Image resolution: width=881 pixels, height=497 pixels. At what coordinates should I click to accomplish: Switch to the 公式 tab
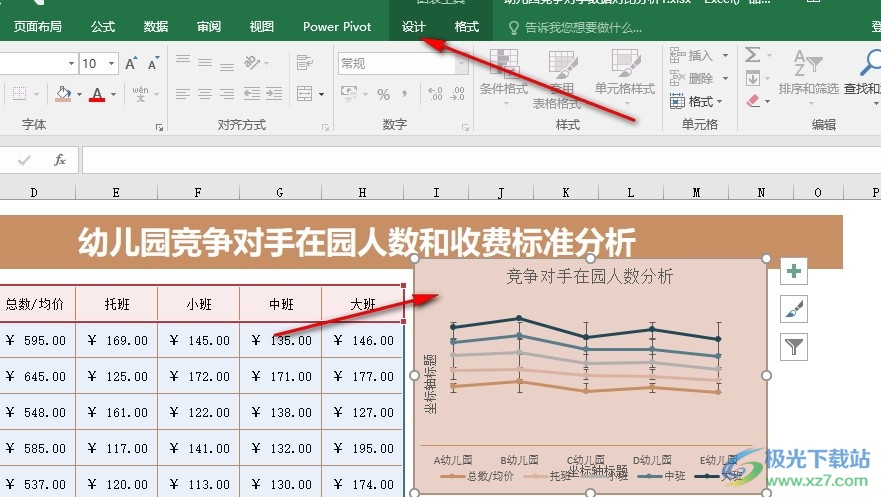[x=103, y=27]
